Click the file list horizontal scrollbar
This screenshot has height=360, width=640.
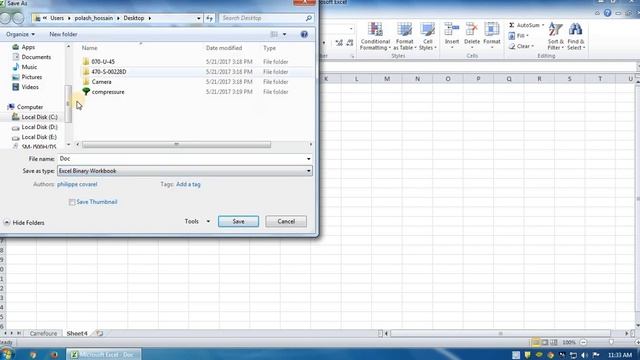click(x=176, y=144)
